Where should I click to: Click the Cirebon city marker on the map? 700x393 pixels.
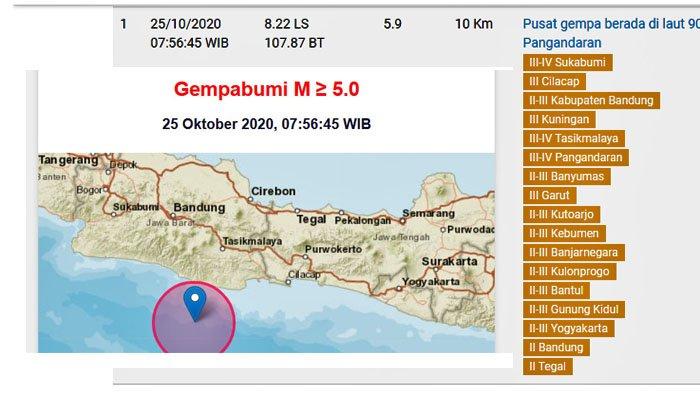[250, 200]
